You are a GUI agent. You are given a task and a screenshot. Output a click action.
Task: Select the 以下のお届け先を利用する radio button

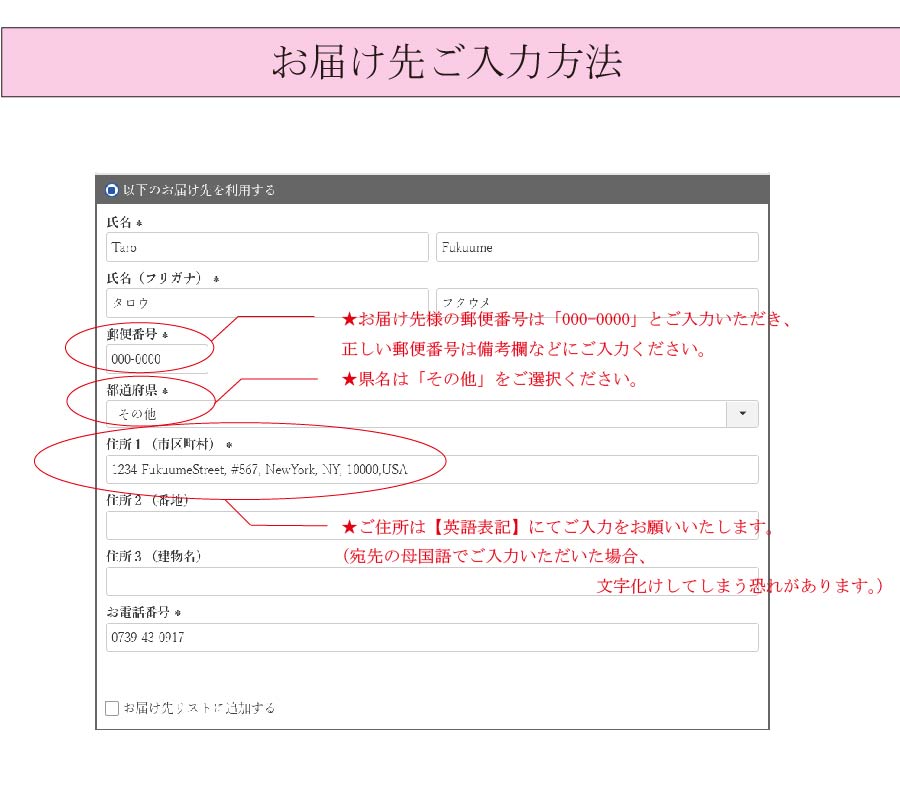click(112, 190)
